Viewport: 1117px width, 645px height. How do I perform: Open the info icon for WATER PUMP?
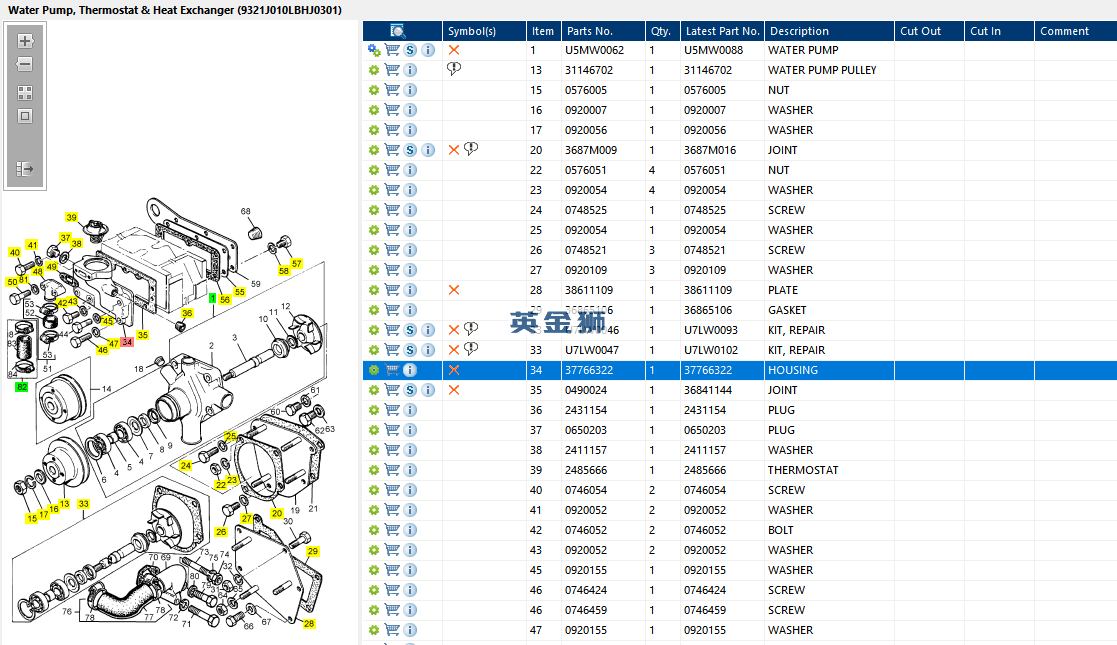[428, 50]
